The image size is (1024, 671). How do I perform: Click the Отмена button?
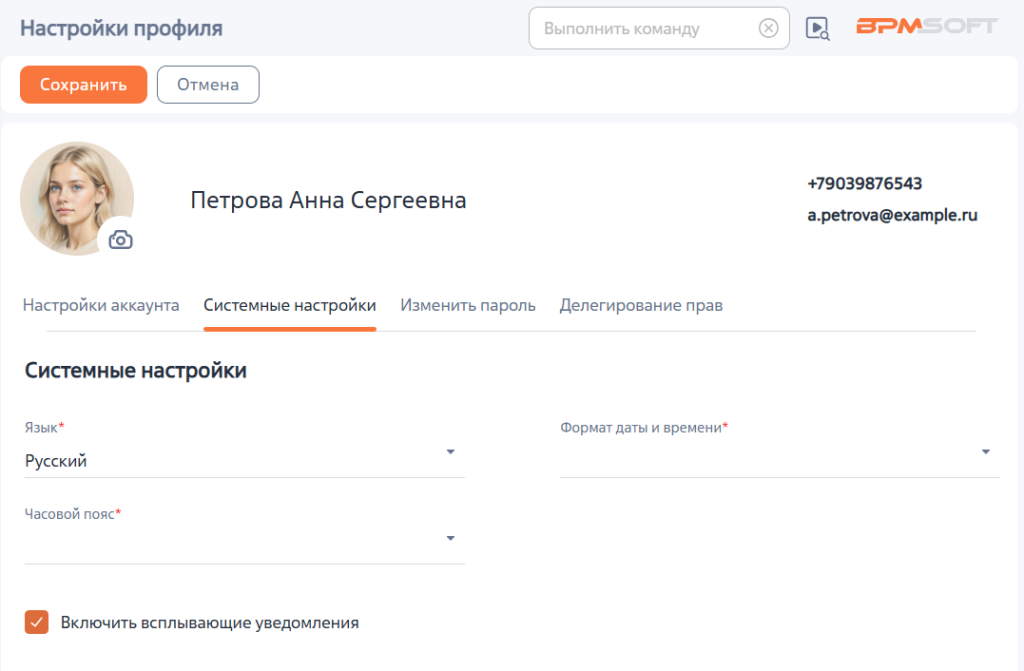pyautogui.click(x=208, y=84)
